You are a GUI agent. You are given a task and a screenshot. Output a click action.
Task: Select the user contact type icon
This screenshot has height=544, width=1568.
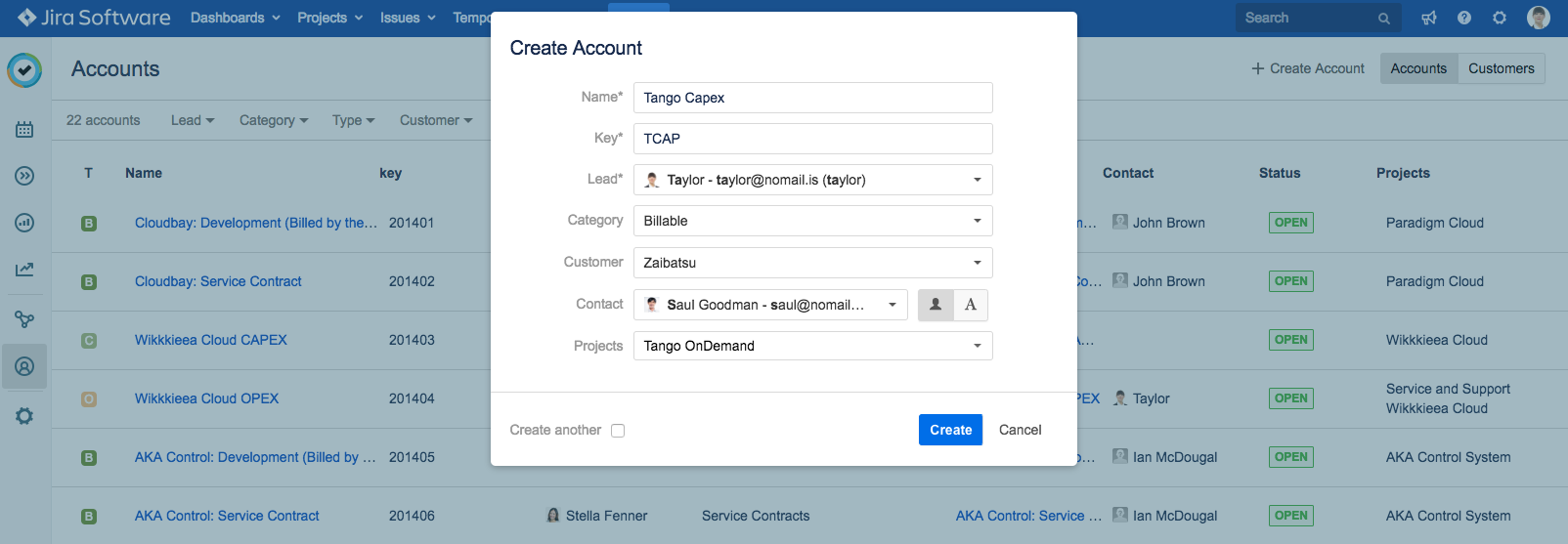coord(936,305)
